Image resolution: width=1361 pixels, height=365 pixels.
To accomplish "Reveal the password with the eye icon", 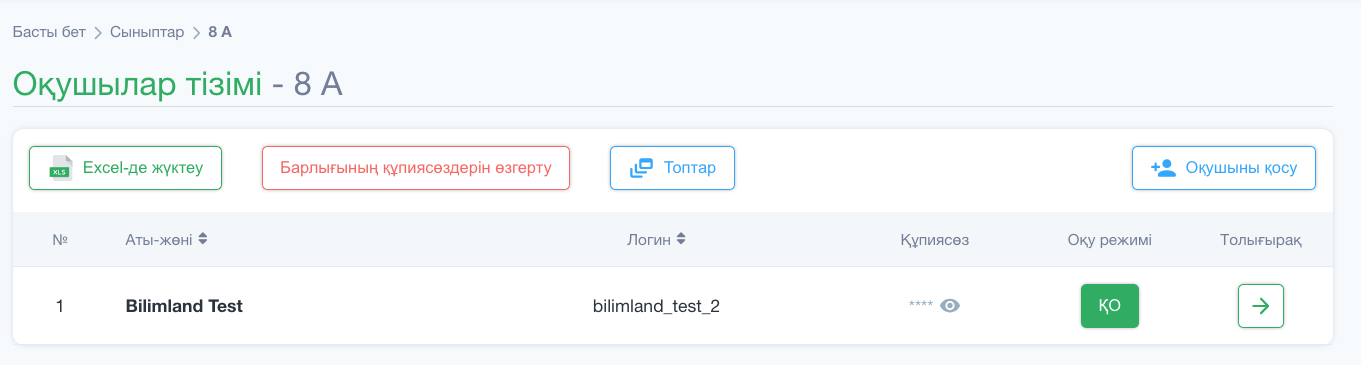I will (950, 306).
